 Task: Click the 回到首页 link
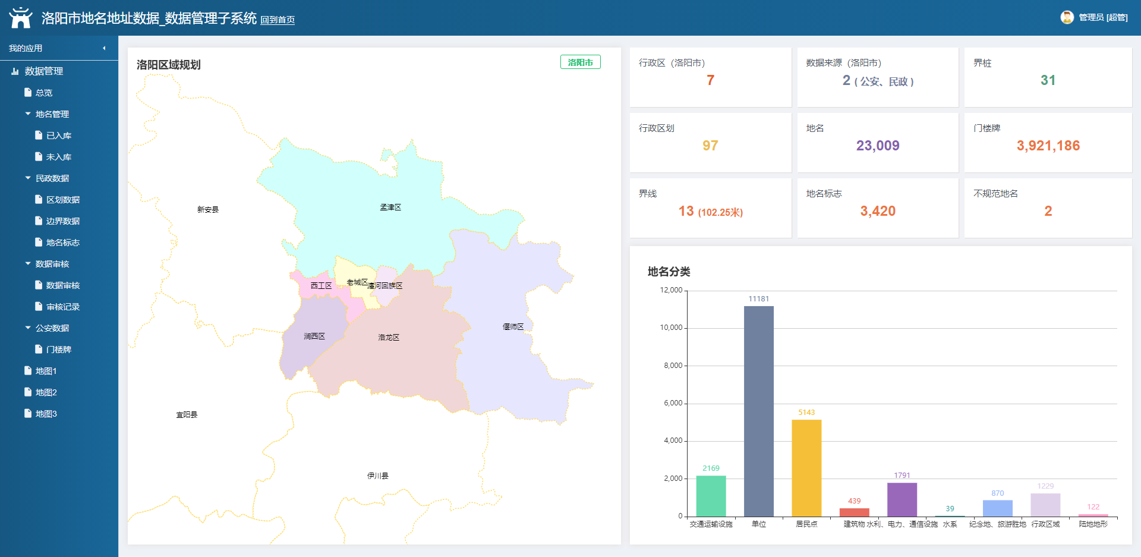click(277, 20)
